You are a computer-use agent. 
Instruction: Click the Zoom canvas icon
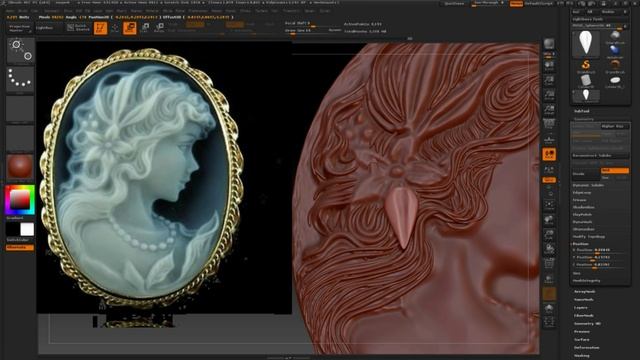point(549,80)
